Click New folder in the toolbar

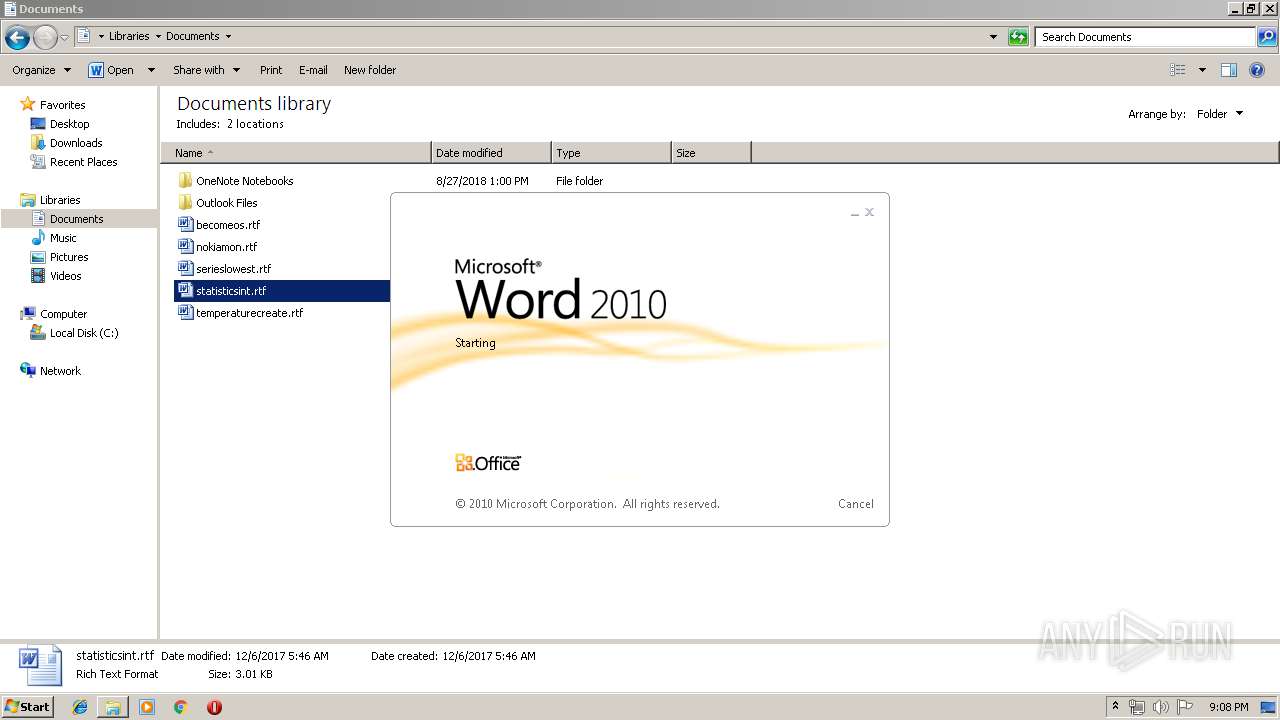point(370,70)
